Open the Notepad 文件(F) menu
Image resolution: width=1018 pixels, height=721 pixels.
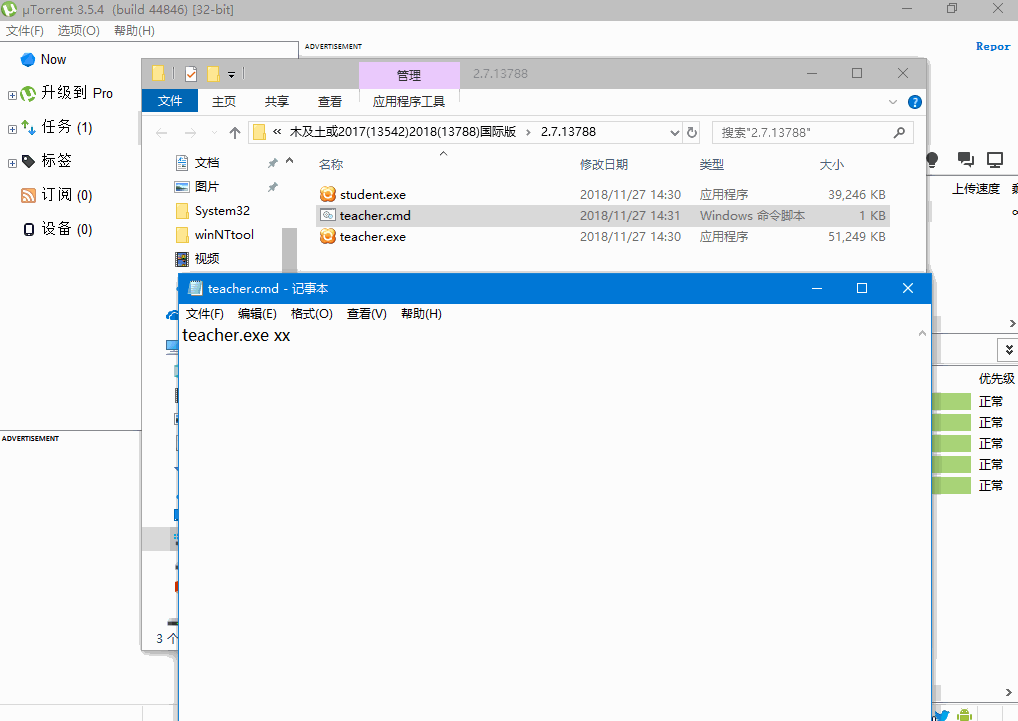pos(205,314)
